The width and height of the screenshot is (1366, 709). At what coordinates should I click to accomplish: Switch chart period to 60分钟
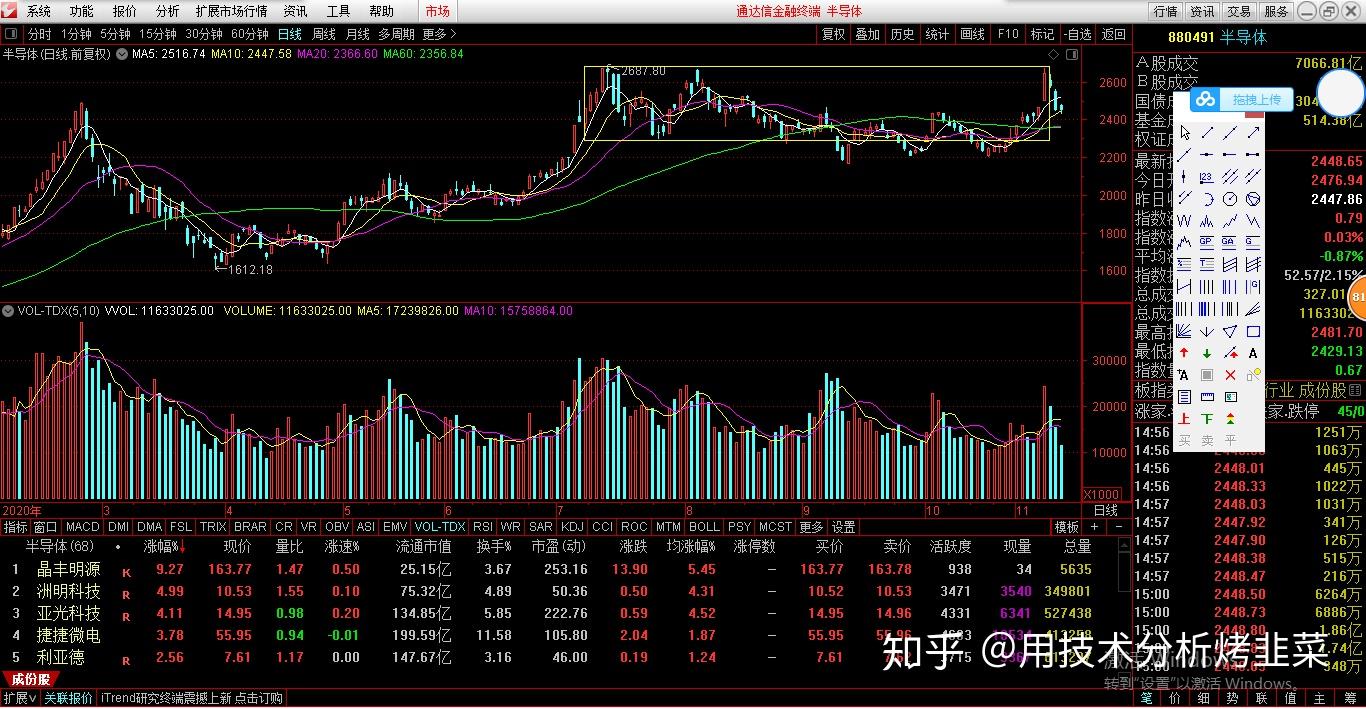point(249,34)
